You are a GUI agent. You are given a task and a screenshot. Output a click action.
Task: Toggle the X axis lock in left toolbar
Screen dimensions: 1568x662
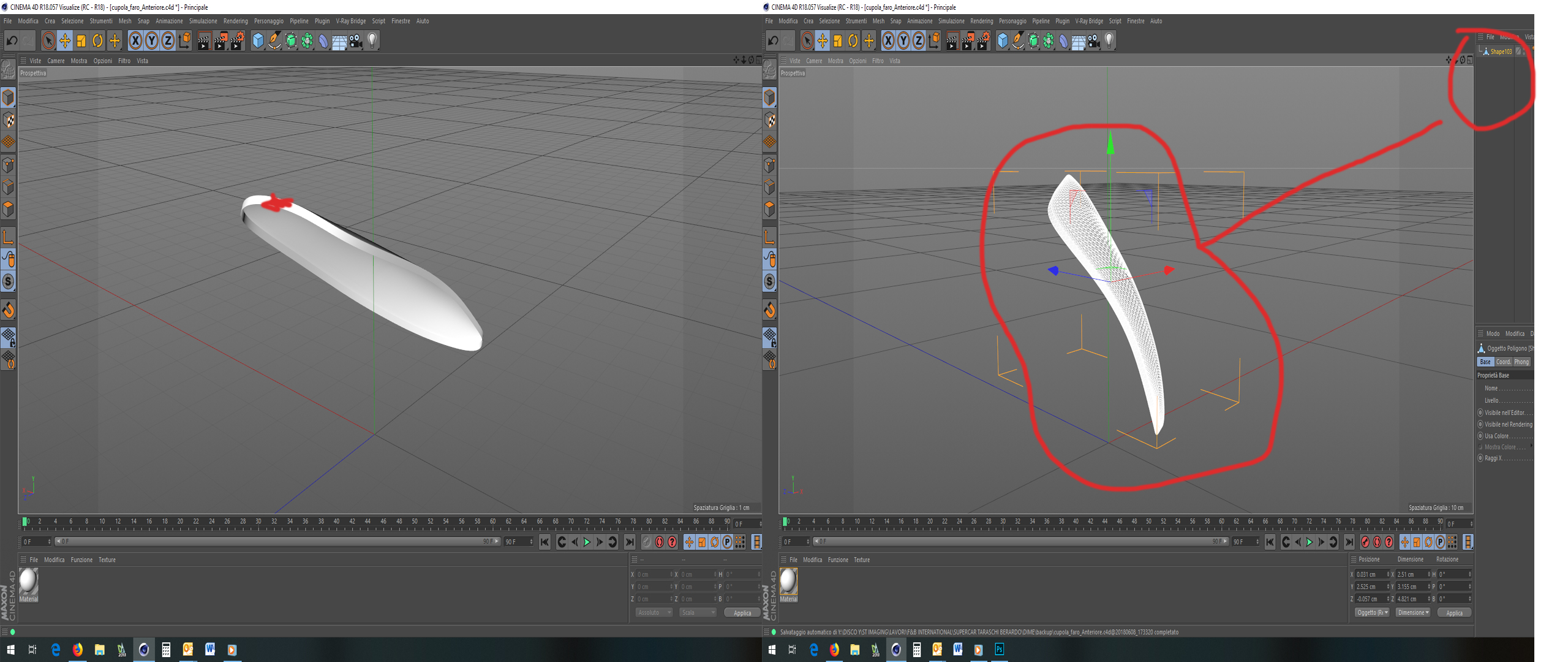(x=135, y=41)
